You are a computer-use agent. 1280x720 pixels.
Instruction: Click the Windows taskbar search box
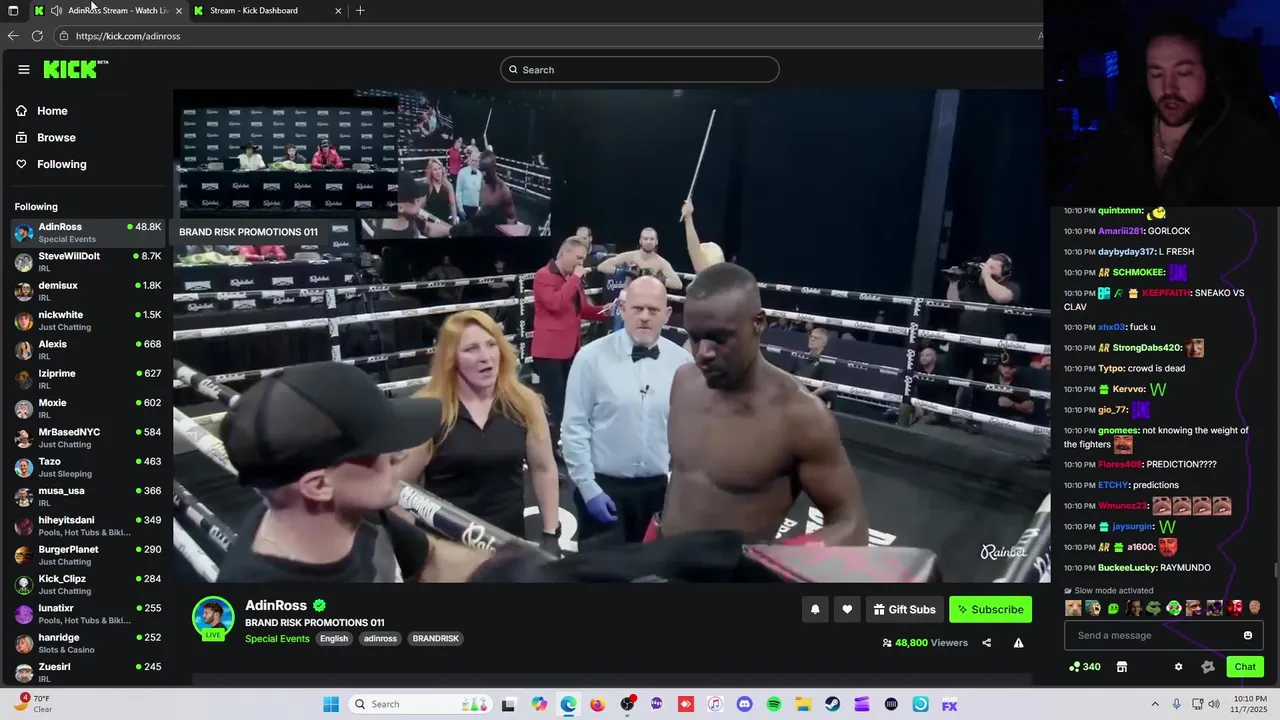(421, 704)
